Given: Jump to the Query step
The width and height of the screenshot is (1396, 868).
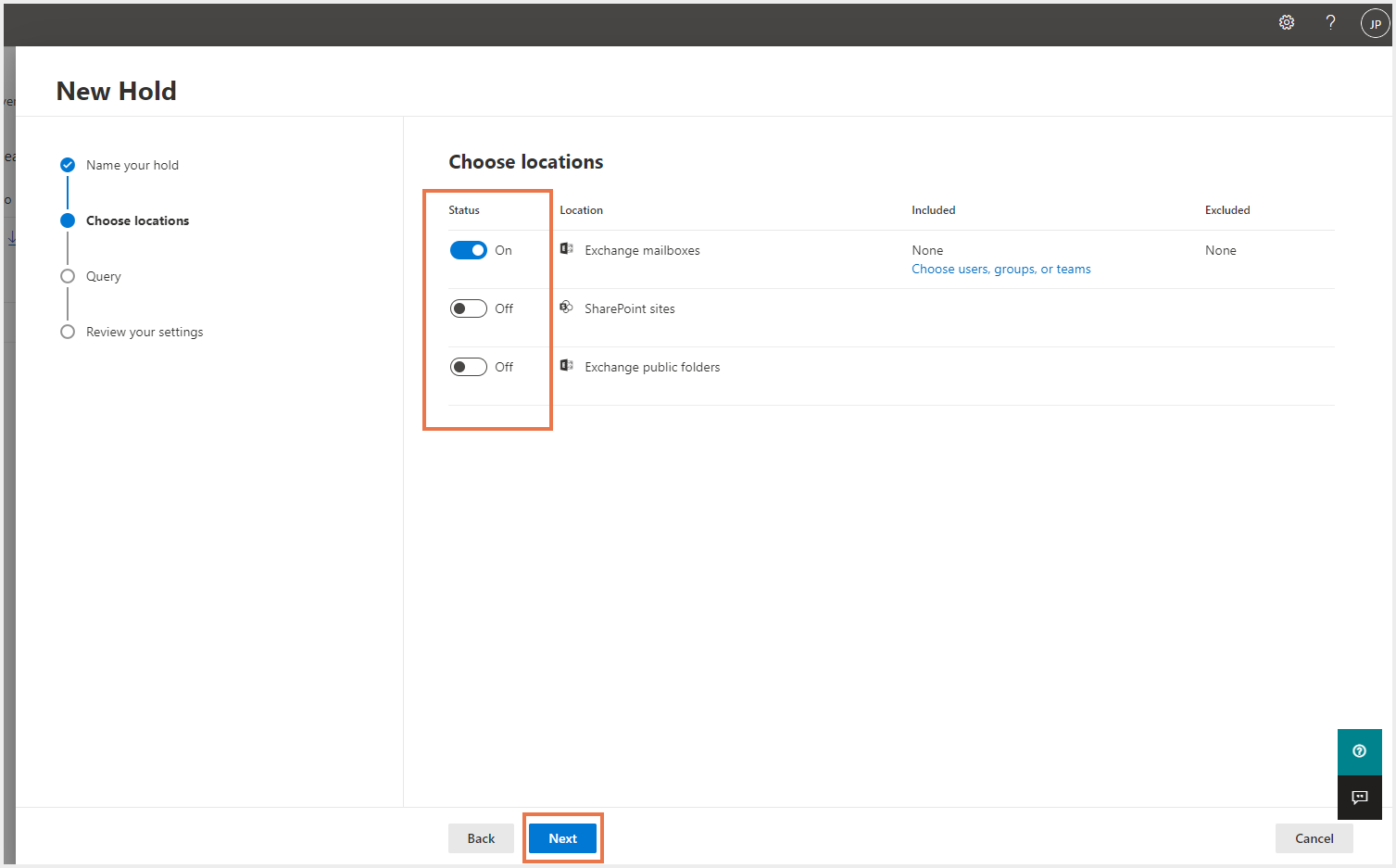Looking at the screenshot, I should [x=103, y=276].
